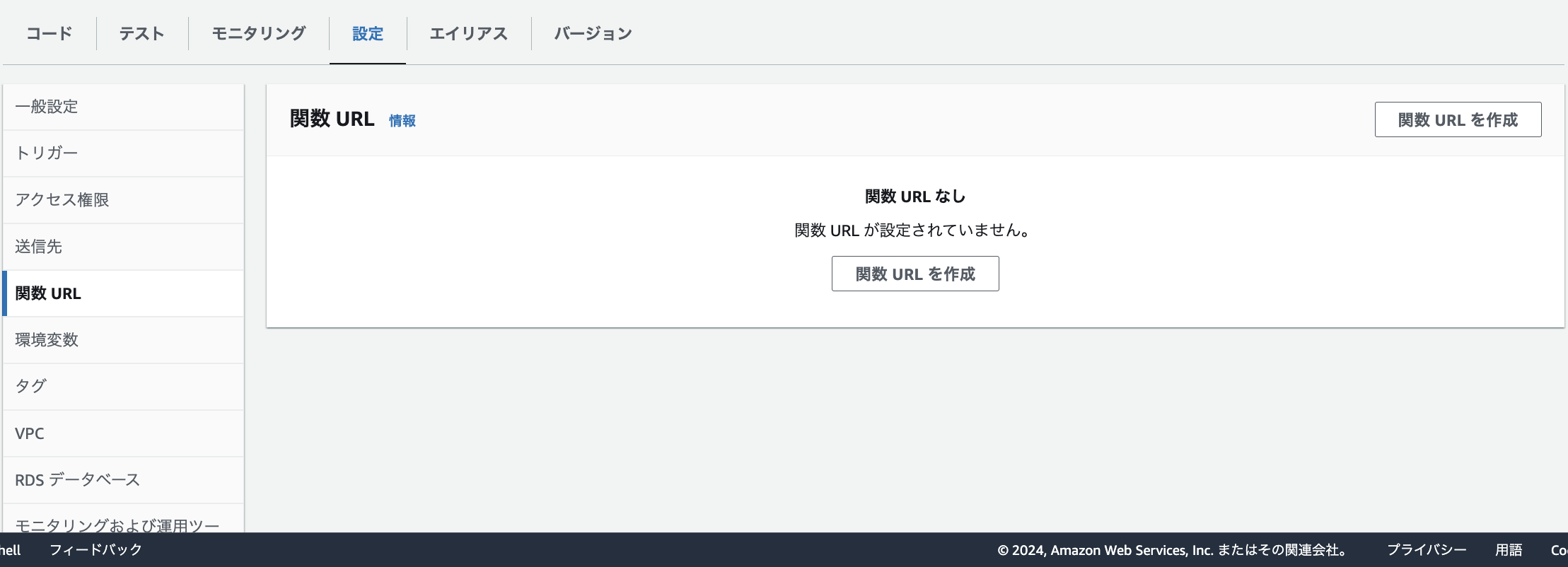Click 情報 link beside 関数 URL heading
This screenshot has width=1568, height=567.
point(402,121)
